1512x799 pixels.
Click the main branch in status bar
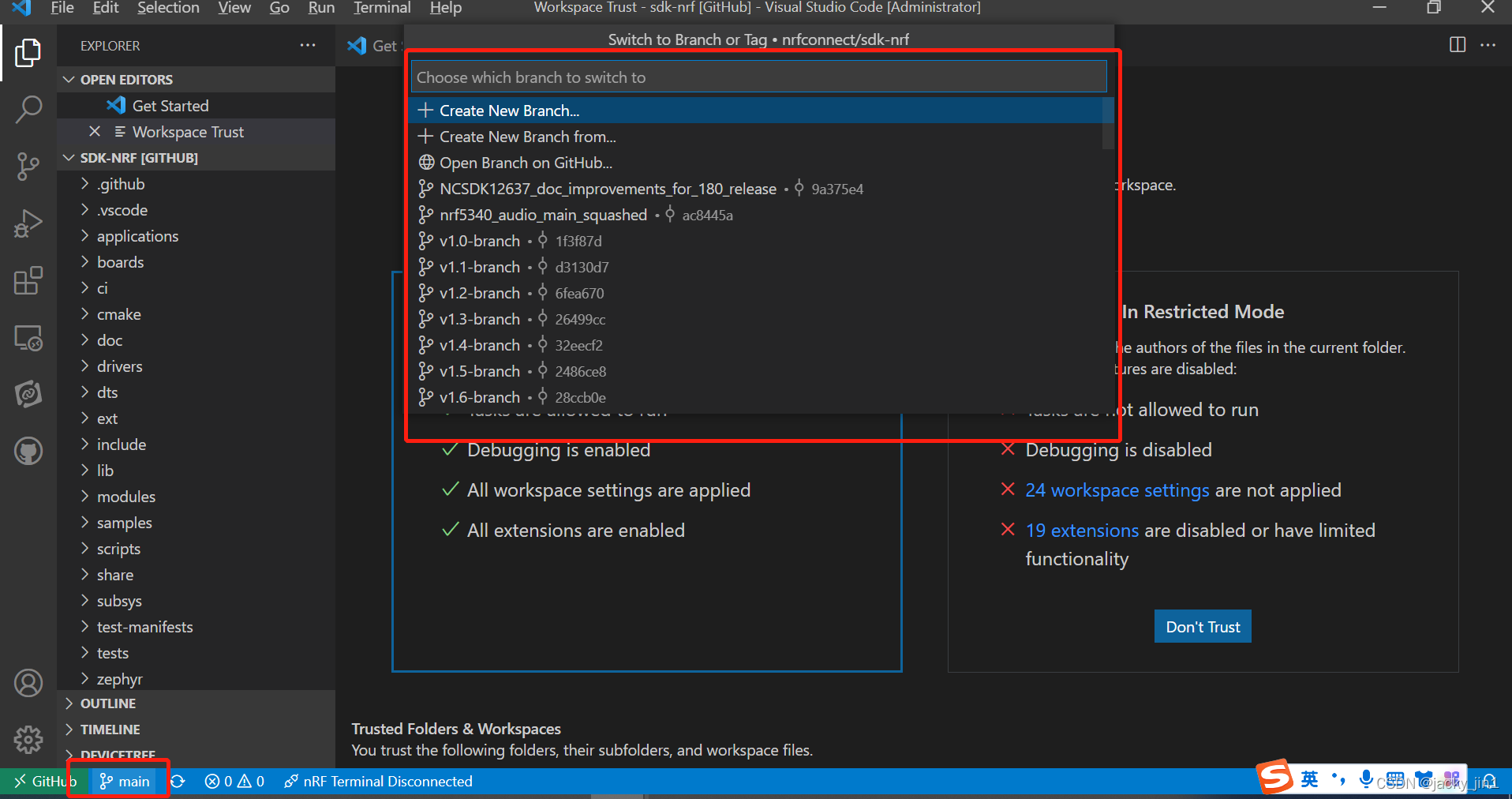125,781
